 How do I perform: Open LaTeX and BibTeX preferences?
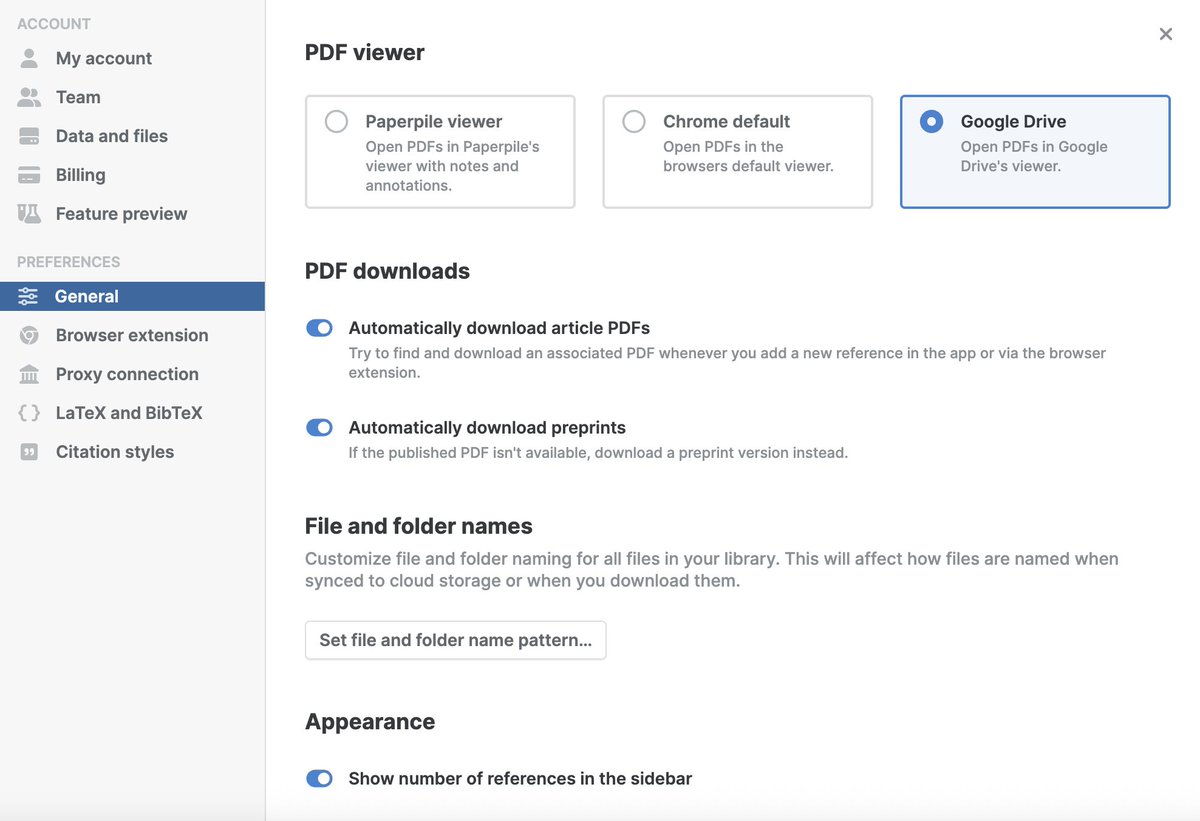[132, 413]
